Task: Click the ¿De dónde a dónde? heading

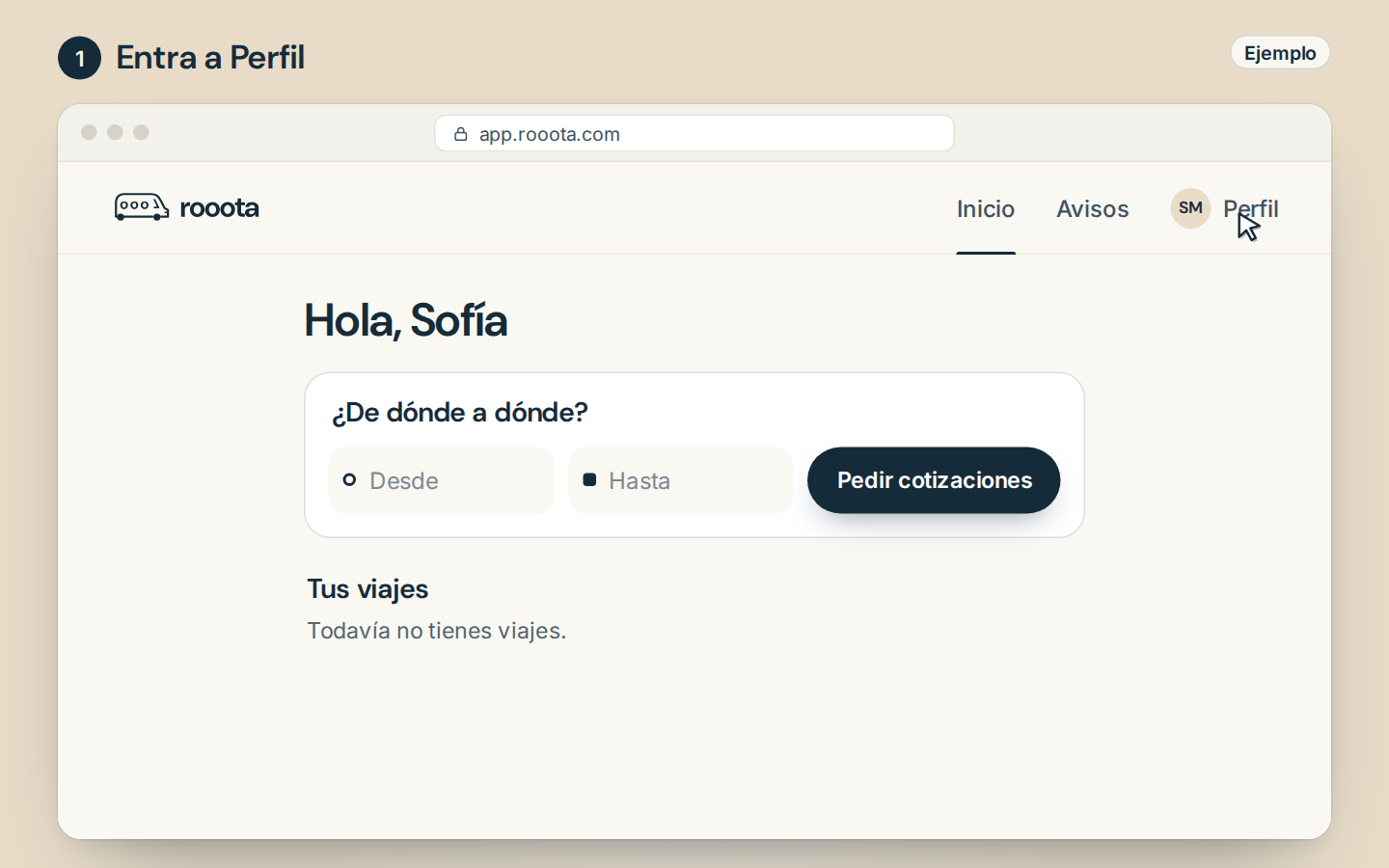Action: point(460,413)
